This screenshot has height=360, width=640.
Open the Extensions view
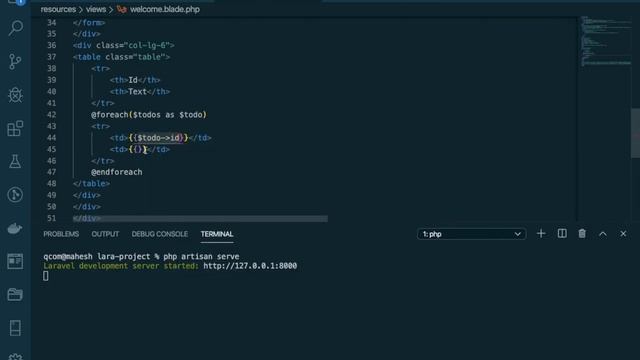pos(16,129)
